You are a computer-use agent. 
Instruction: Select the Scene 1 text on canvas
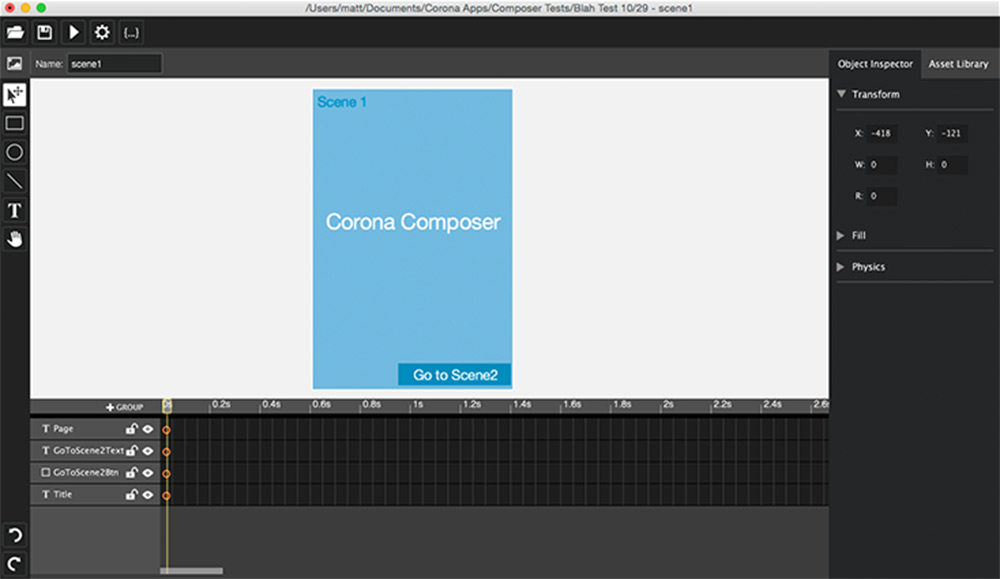(x=342, y=102)
